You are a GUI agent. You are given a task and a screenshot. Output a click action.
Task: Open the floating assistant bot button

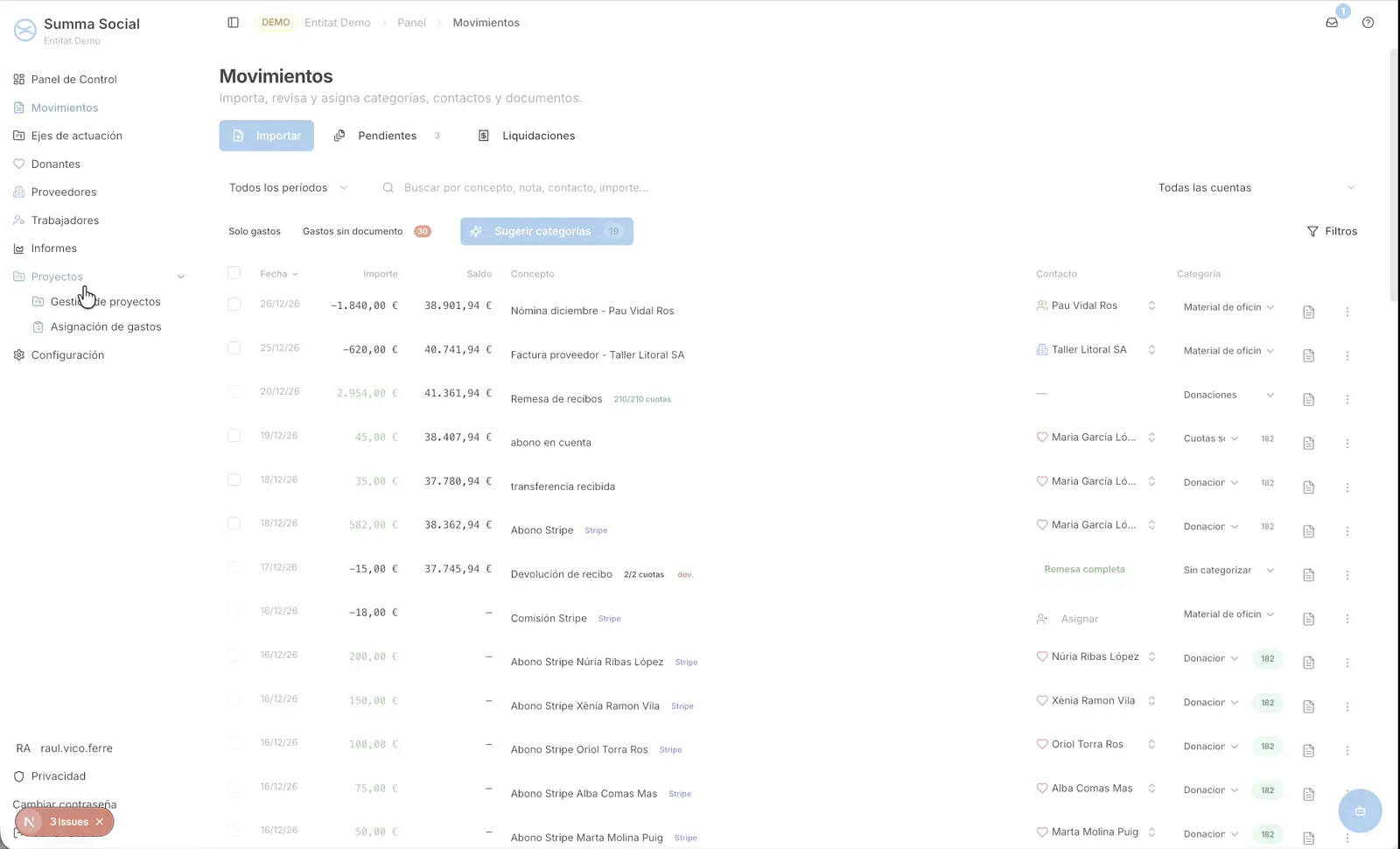tap(1360, 810)
